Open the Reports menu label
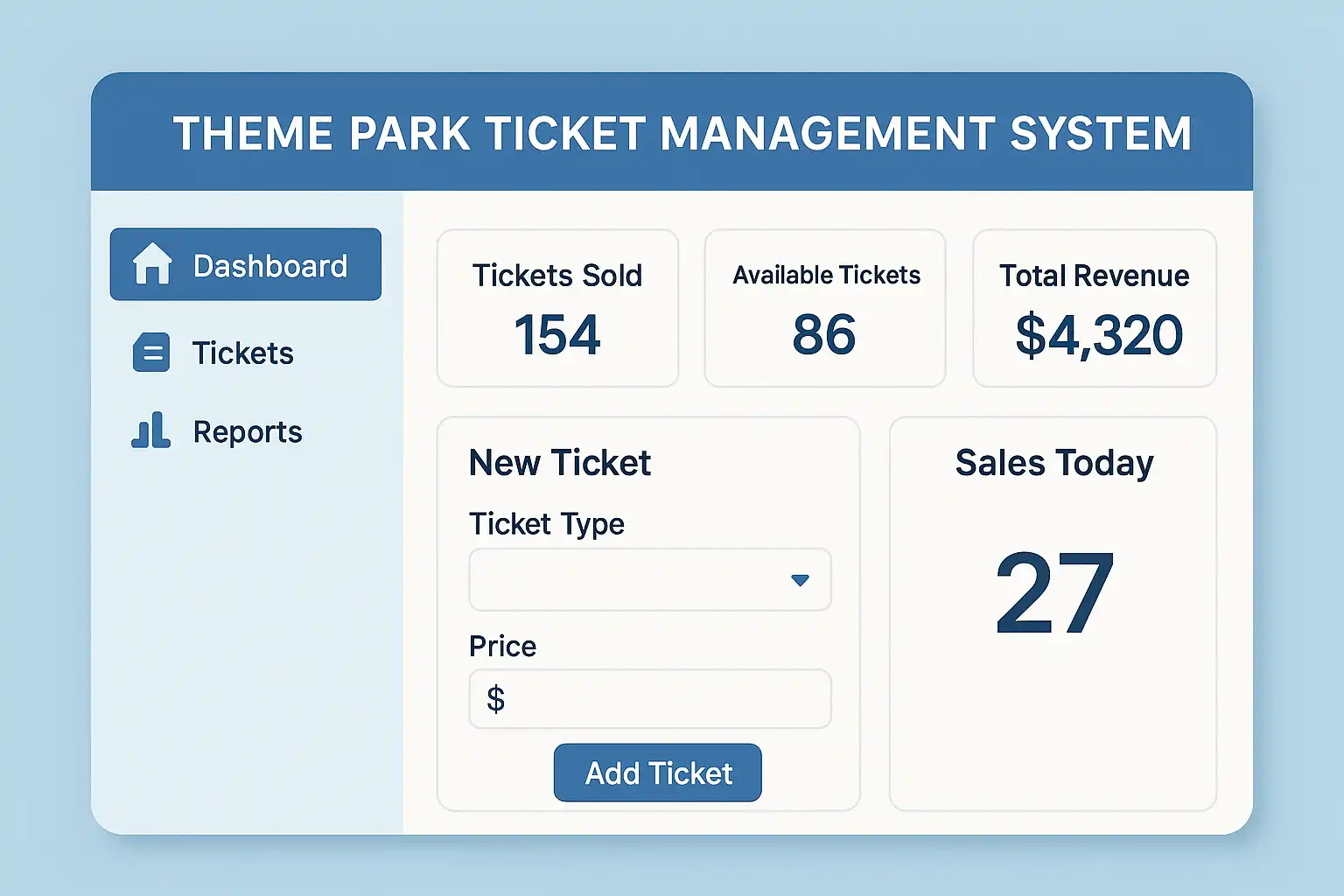 tap(248, 431)
